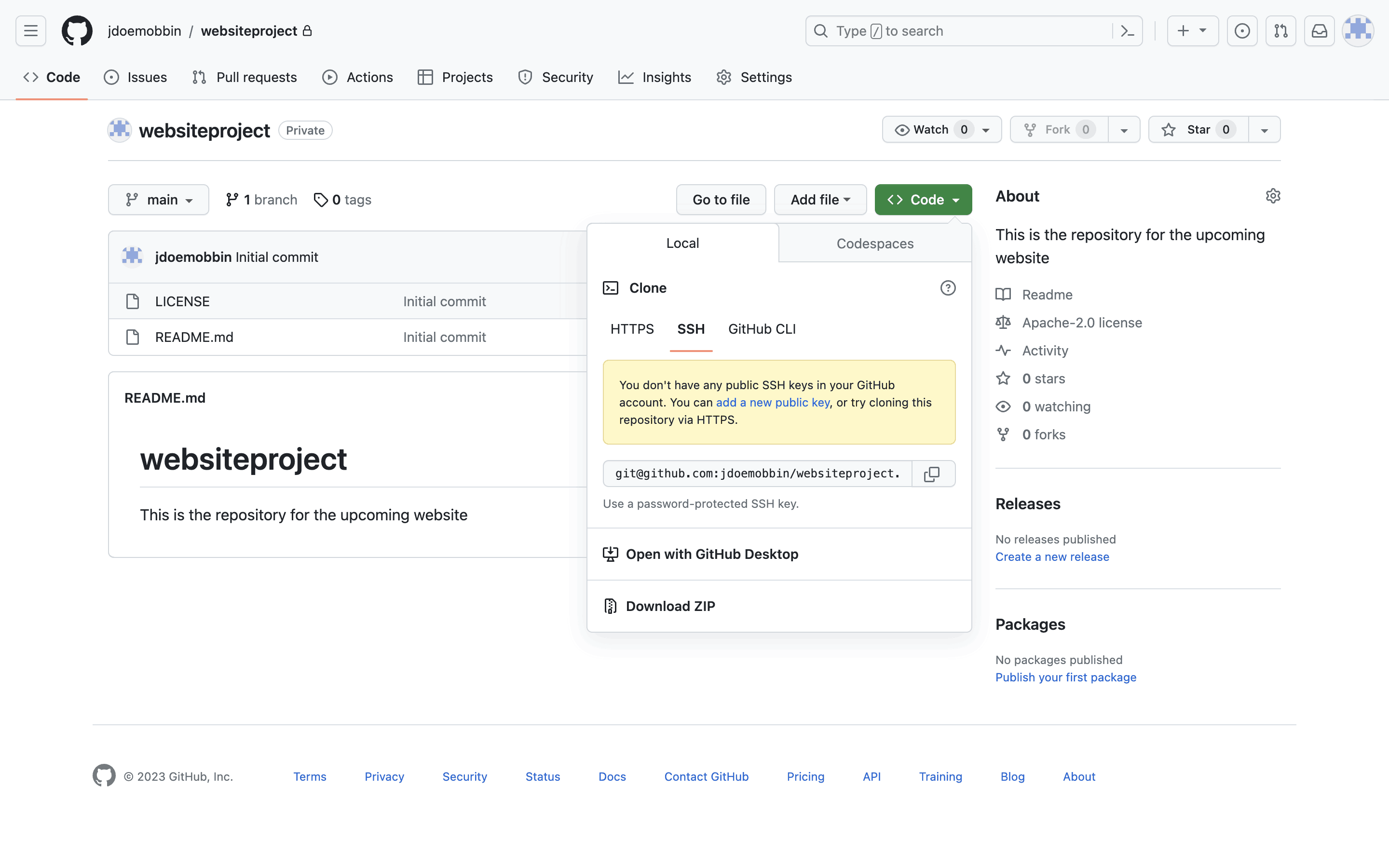Open pull requests icon in top header
The image size is (1389, 868).
coord(1280,31)
